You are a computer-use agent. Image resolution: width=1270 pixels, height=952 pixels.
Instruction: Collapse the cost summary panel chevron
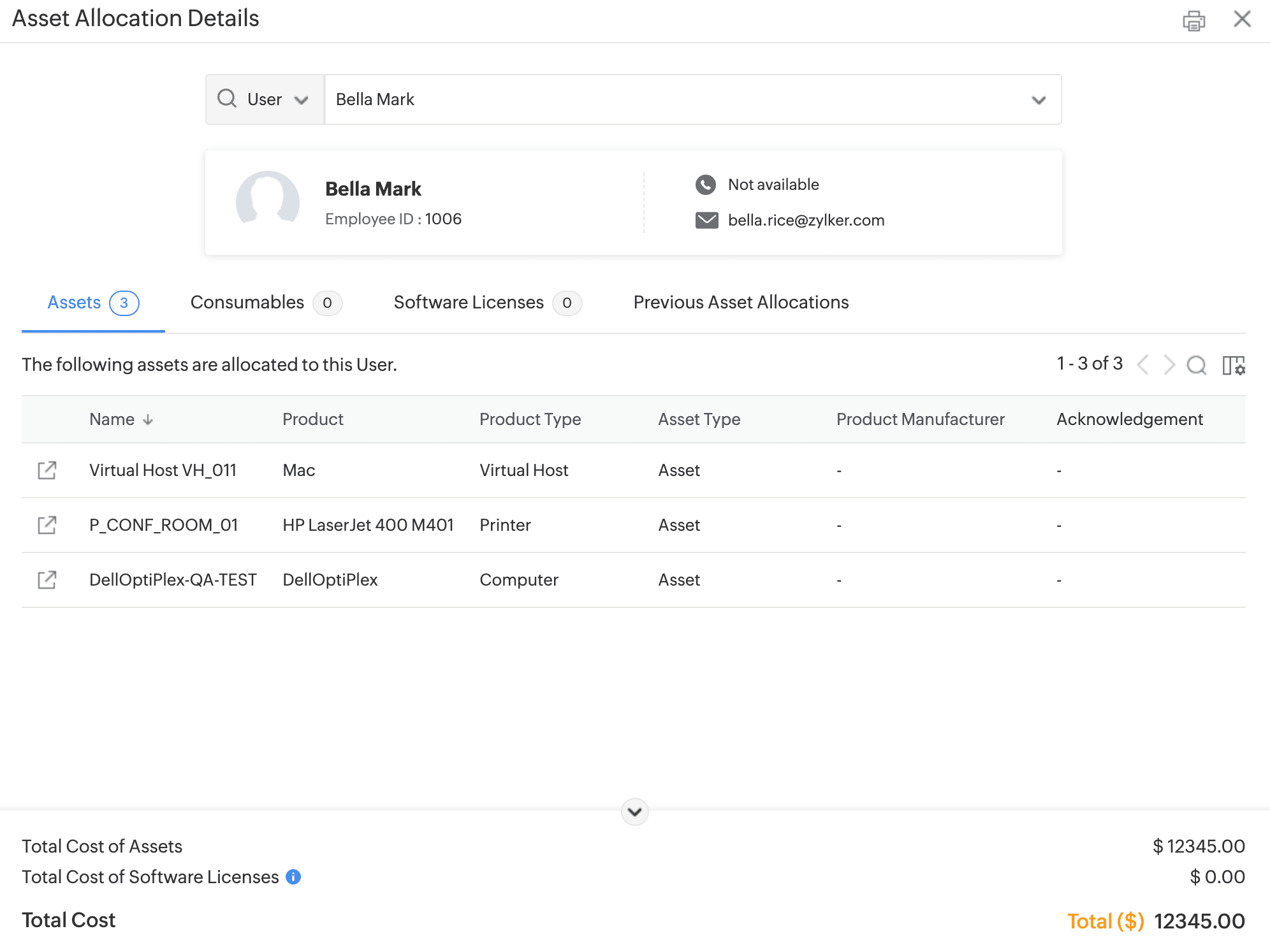pos(634,812)
